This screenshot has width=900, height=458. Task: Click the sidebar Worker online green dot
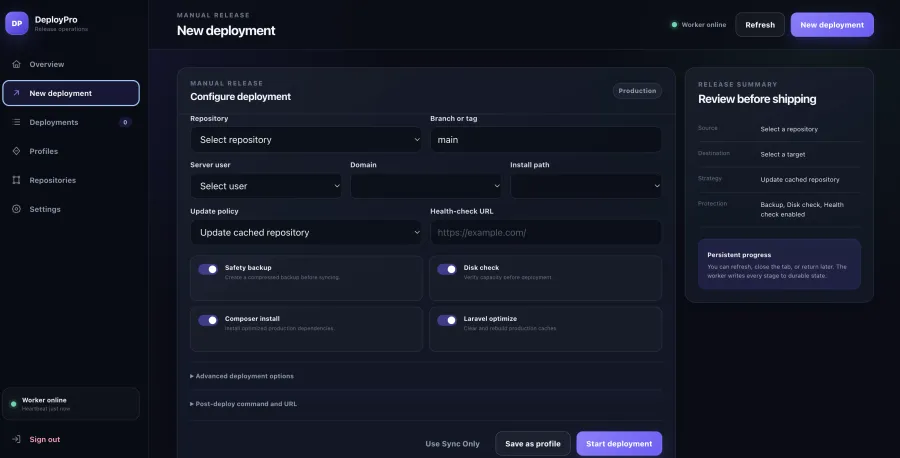pyautogui.click(x=13, y=404)
